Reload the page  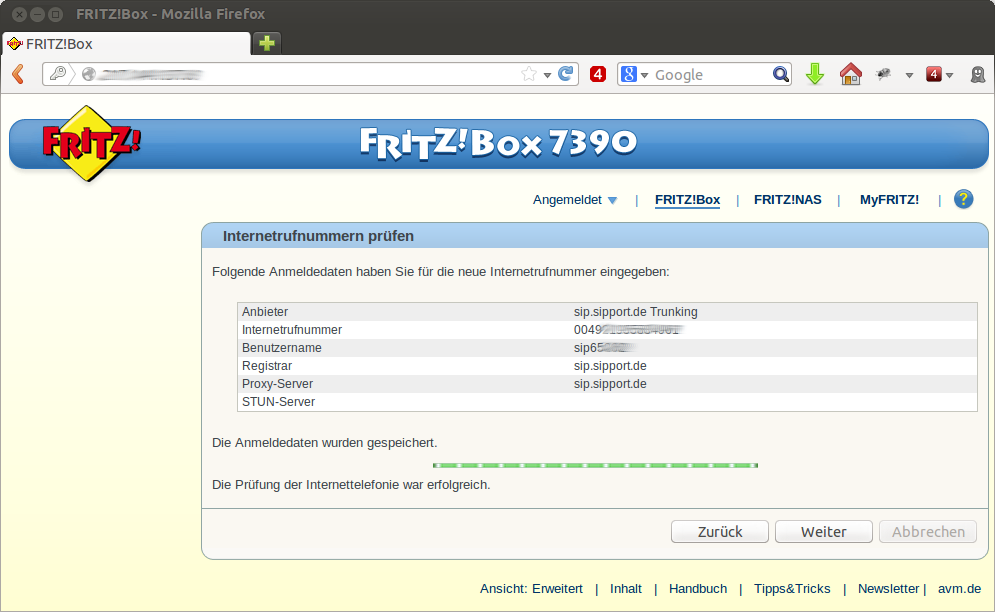click(x=566, y=74)
